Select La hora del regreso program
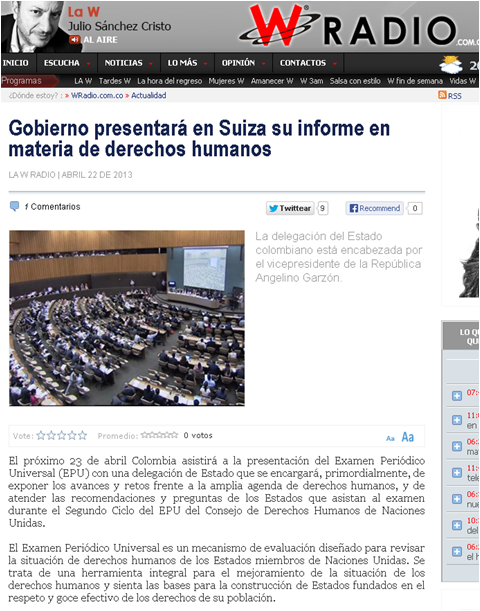 [x=169, y=81]
